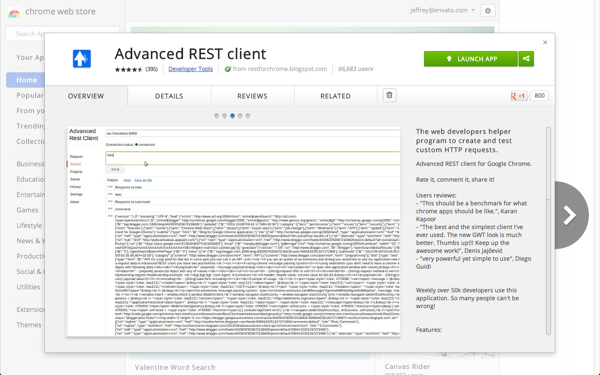The width and height of the screenshot is (600, 375).
Task: Open Lifestyle category in sidebar
Action: 29,225
